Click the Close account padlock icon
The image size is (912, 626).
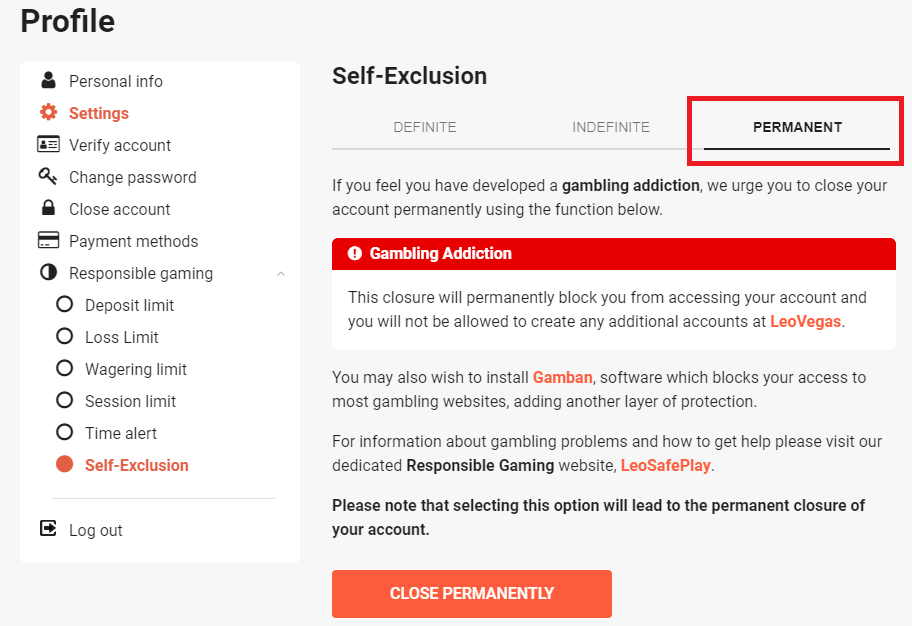[48, 207]
